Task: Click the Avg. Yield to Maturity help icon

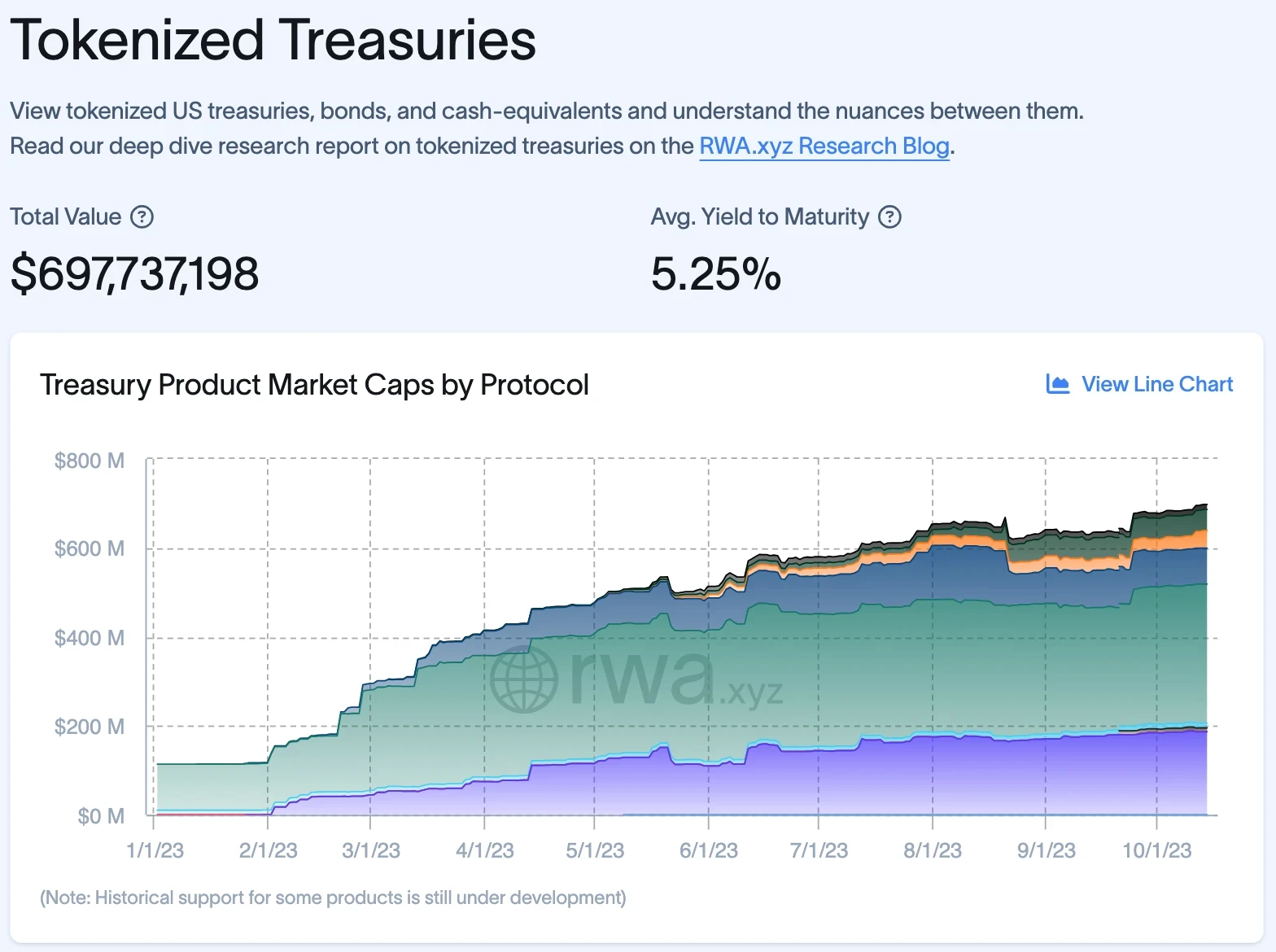Action: [x=890, y=217]
